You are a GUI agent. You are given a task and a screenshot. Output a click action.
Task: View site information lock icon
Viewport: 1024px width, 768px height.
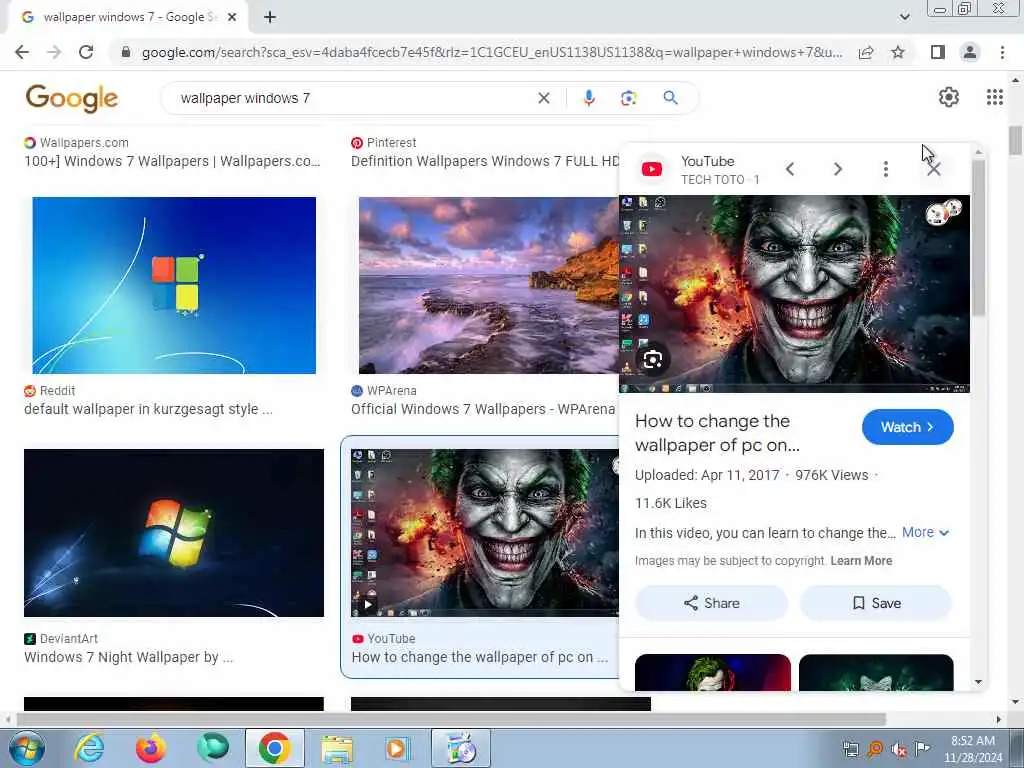(126, 52)
